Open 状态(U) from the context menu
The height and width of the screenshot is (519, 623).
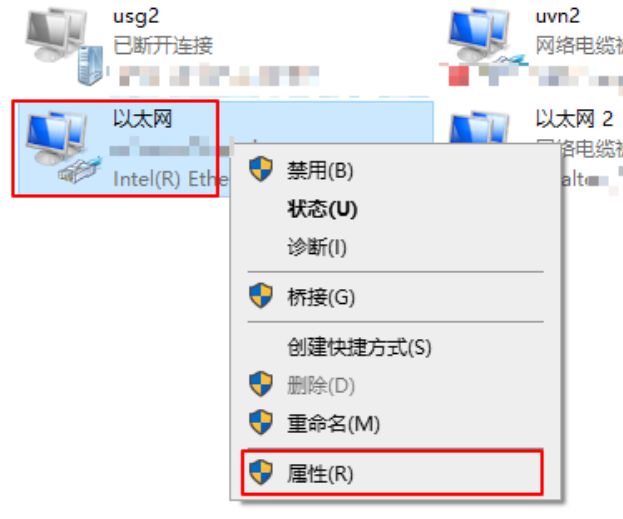tap(322, 208)
